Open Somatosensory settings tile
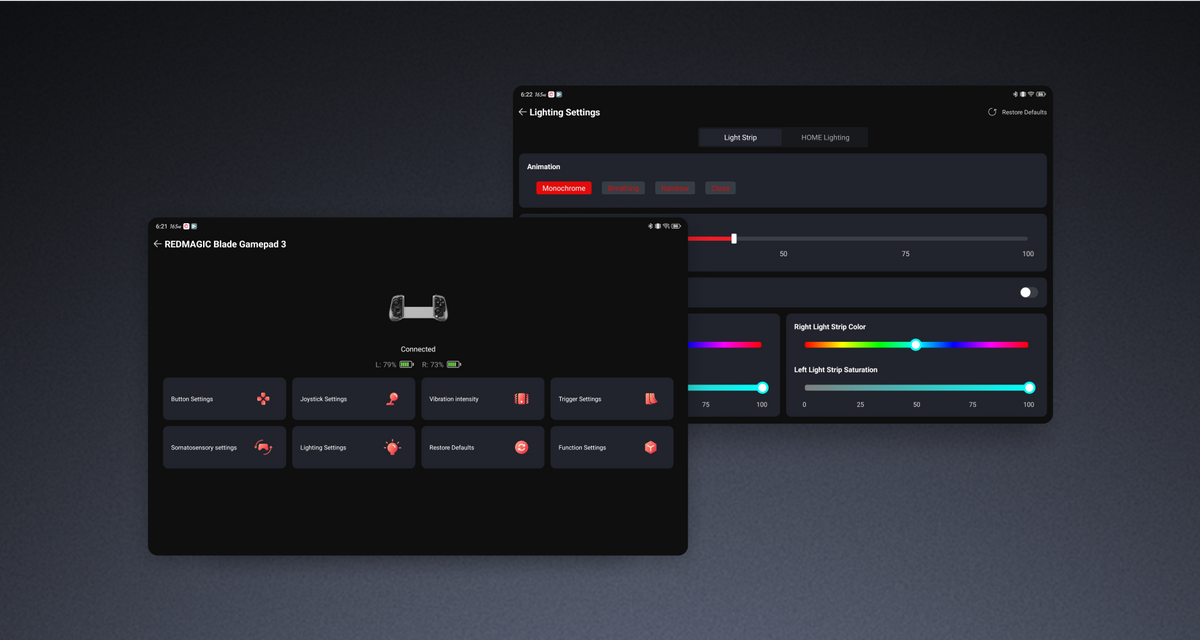This screenshot has width=1200, height=640. click(224, 448)
